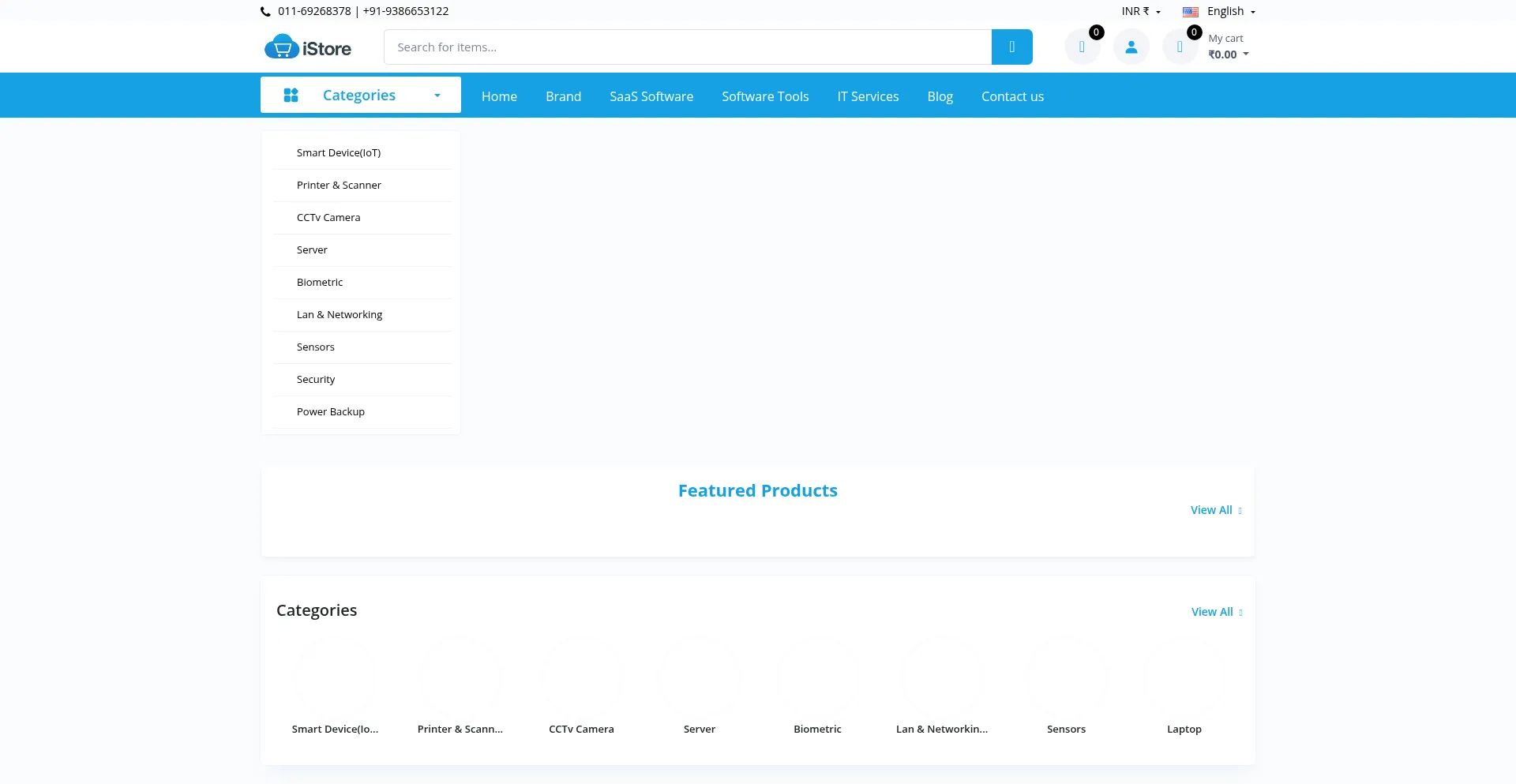This screenshot has width=1516, height=784.
Task: Switch to the Brand menu item
Action: [563, 96]
